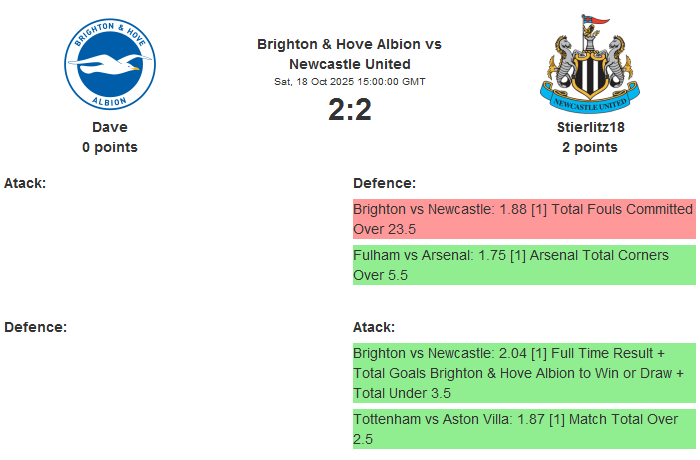Open player Stierlitz18's profile name
700x460 pixels.
tap(589, 127)
